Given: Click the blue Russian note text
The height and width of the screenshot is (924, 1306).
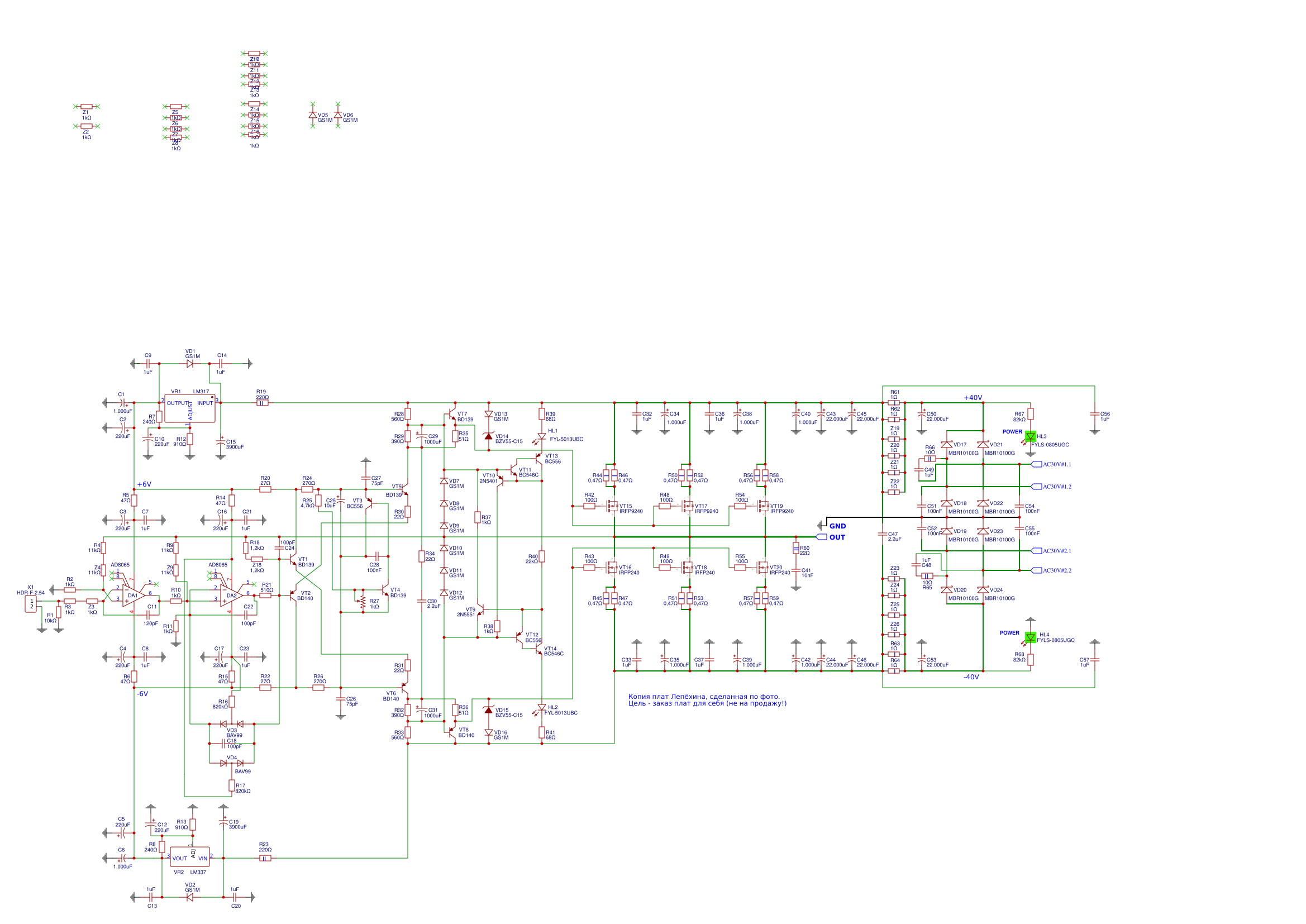Looking at the screenshot, I should pos(707,700).
